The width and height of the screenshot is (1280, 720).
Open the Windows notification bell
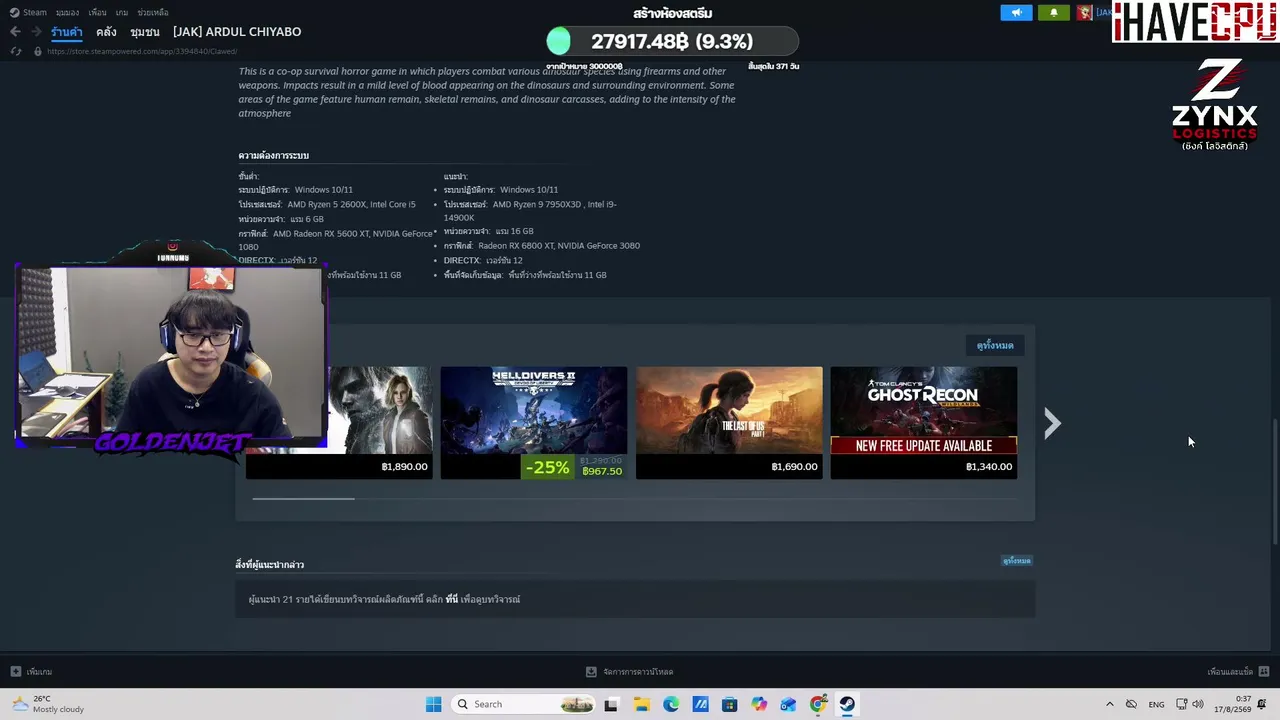1262,704
